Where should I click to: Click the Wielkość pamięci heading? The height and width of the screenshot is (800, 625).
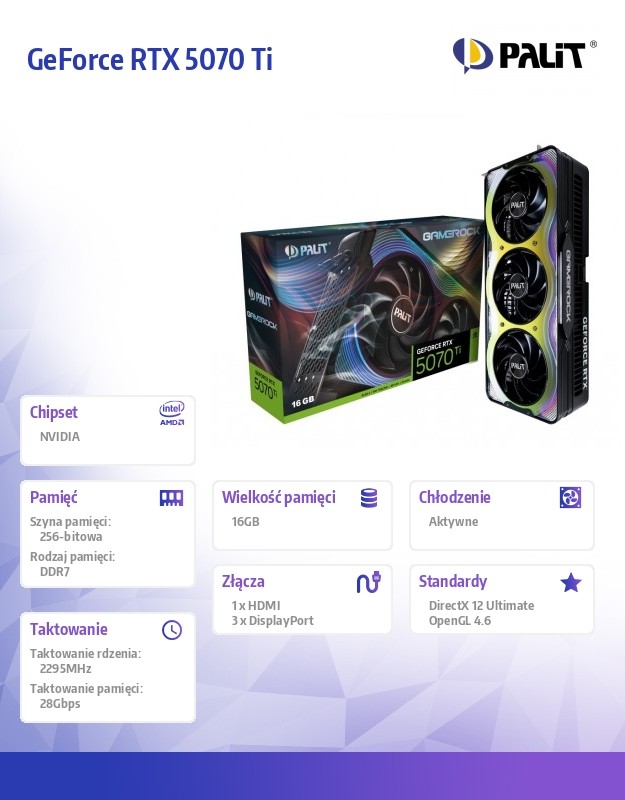coord(279,497)
